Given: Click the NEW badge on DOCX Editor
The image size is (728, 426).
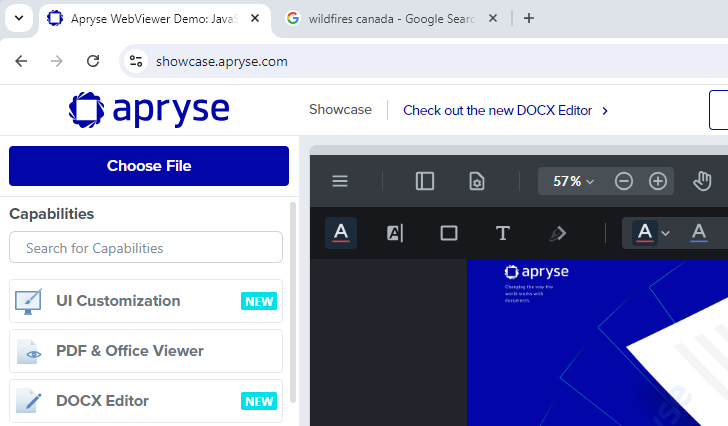Looking at the screenshot, I should click(259, 401).
